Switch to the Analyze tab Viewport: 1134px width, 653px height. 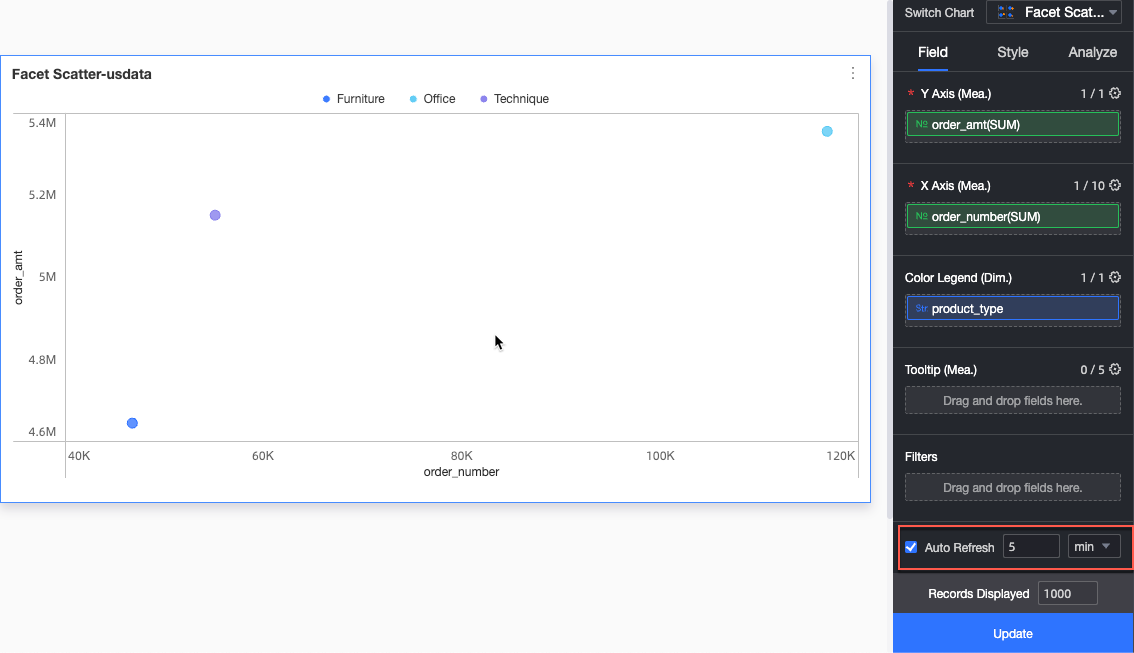pyautogui.click(x=1092, y=52)
